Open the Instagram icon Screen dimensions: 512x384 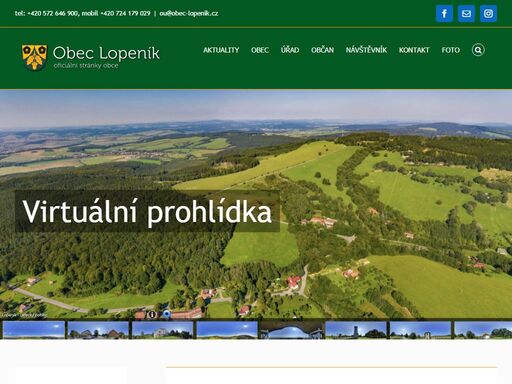[x=488, y=14]
